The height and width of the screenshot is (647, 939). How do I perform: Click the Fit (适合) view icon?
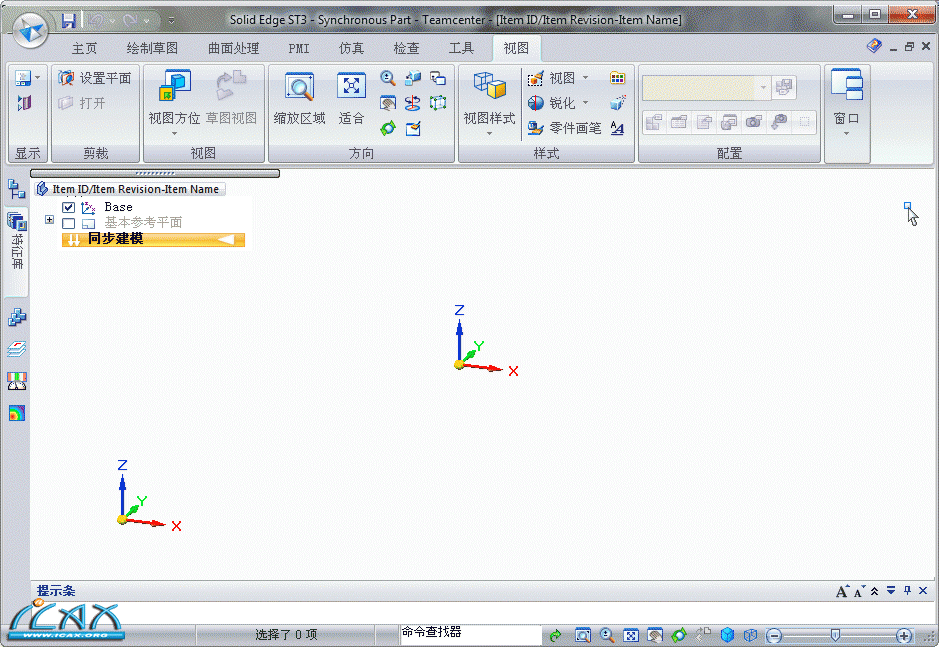click(x=351, y=88)
